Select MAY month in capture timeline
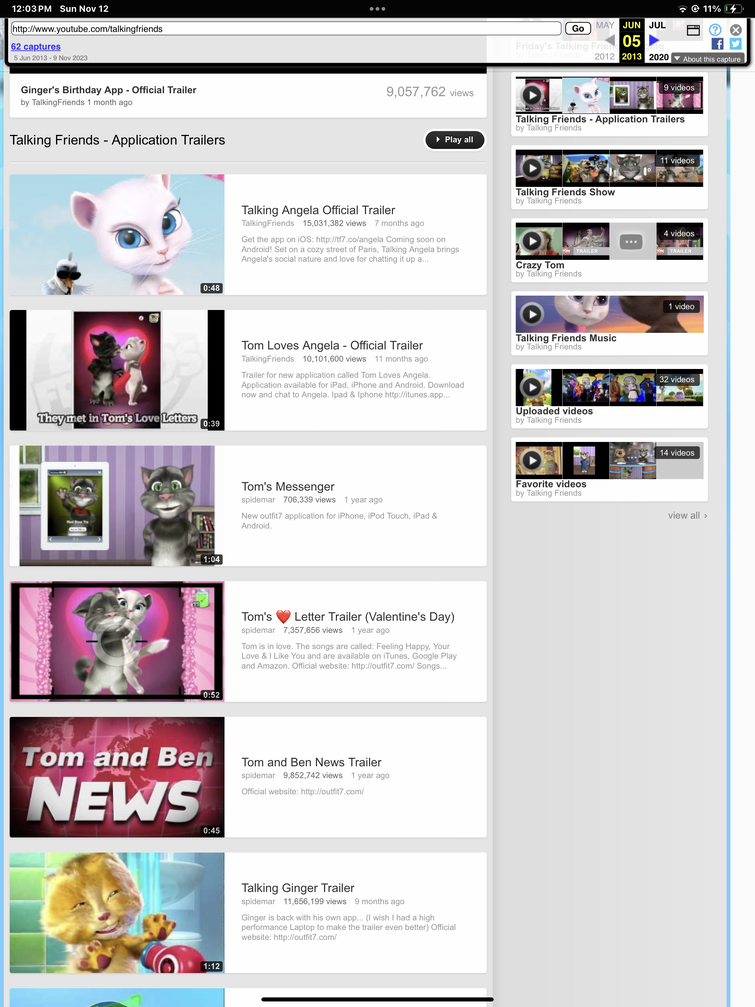Screen dimensions: 755x1007 click(605, 25)
